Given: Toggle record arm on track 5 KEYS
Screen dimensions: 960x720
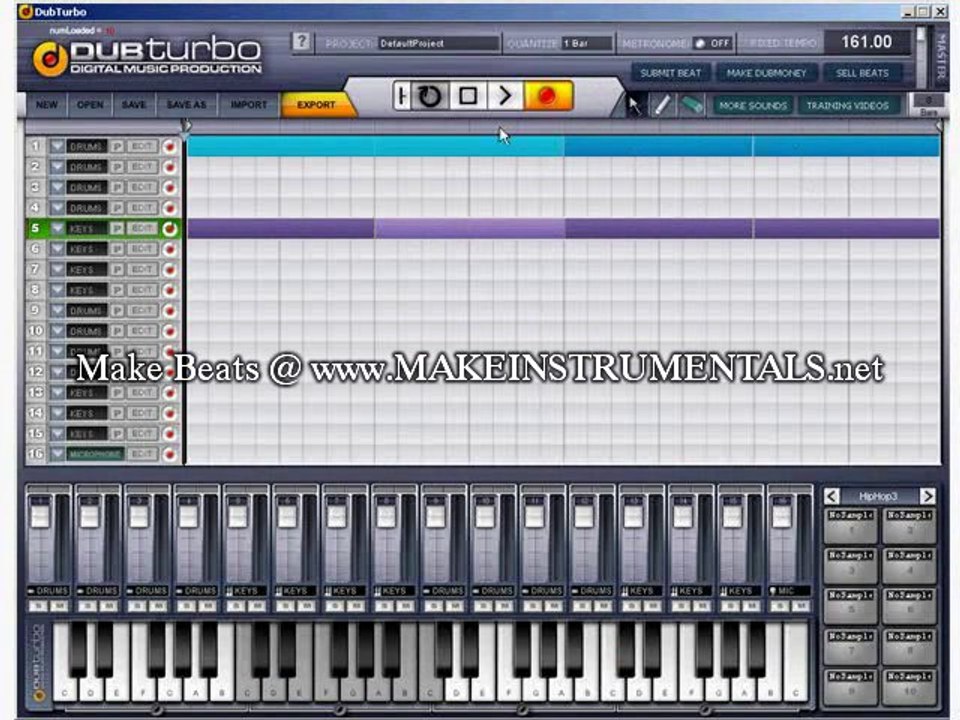Looking at the screenshot, I should tap(170, 228).
